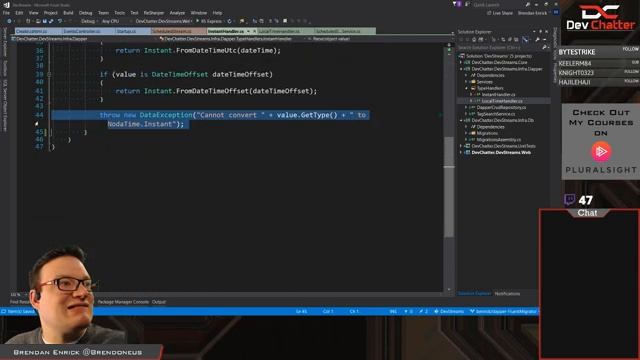Click the Live Share button

pos(500,13)
